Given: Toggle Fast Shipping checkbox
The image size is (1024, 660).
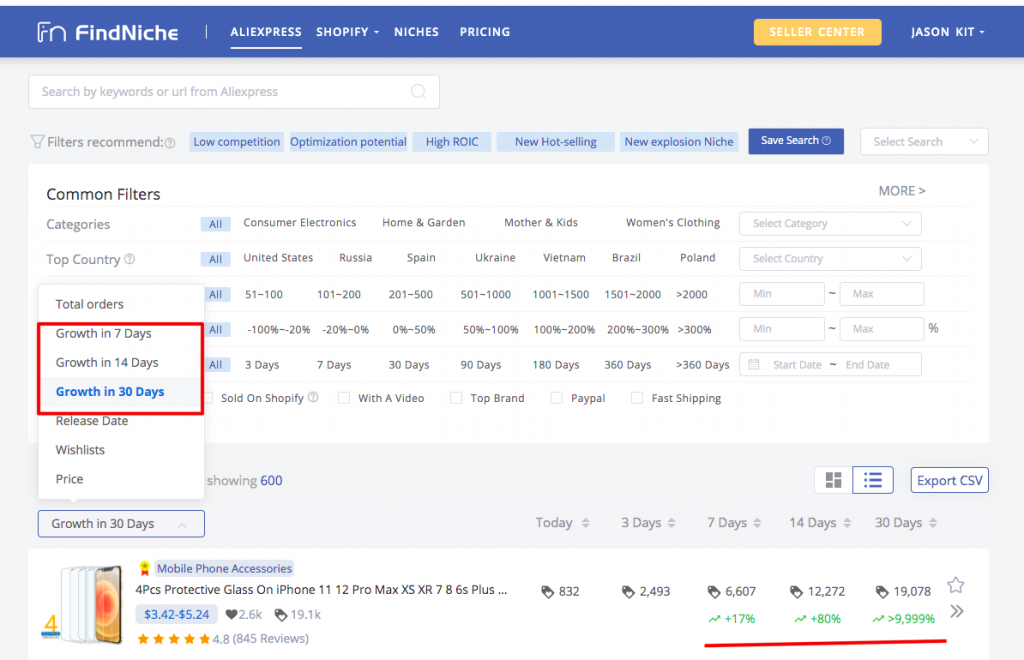Looking at the screenshot, I should 637,398.
